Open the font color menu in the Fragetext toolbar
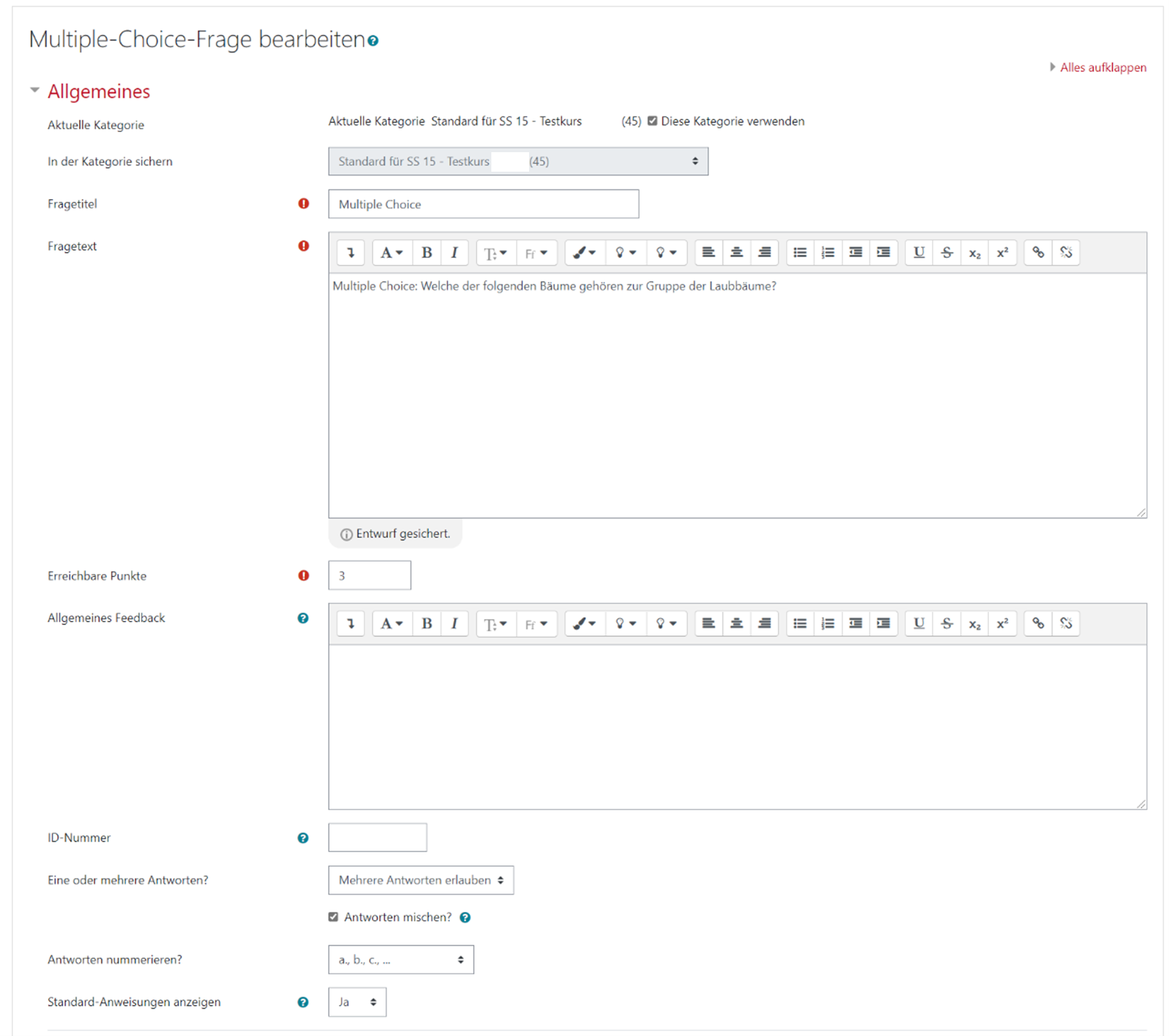This screenshot has height=1036, width=1169. (x=584, y=253)
